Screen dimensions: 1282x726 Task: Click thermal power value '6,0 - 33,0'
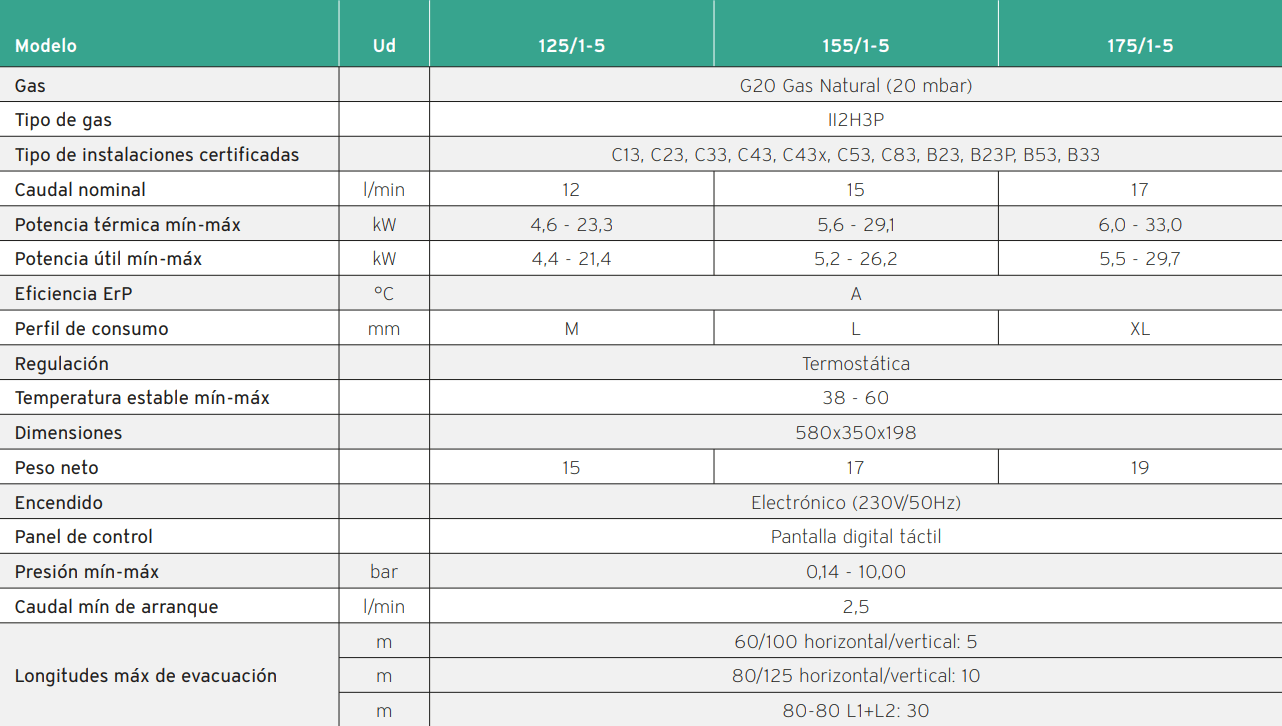[x=1140, y=225]
